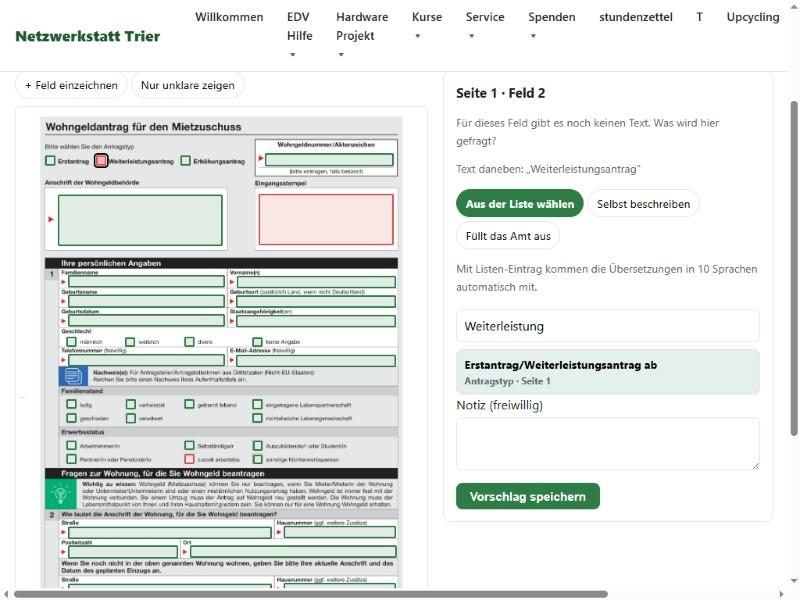The height and width of the screenshot is (600, 800).
Task: Click the Wohngeldnummer/Aktenzeichen field on the form
Action: pos(329,160)
